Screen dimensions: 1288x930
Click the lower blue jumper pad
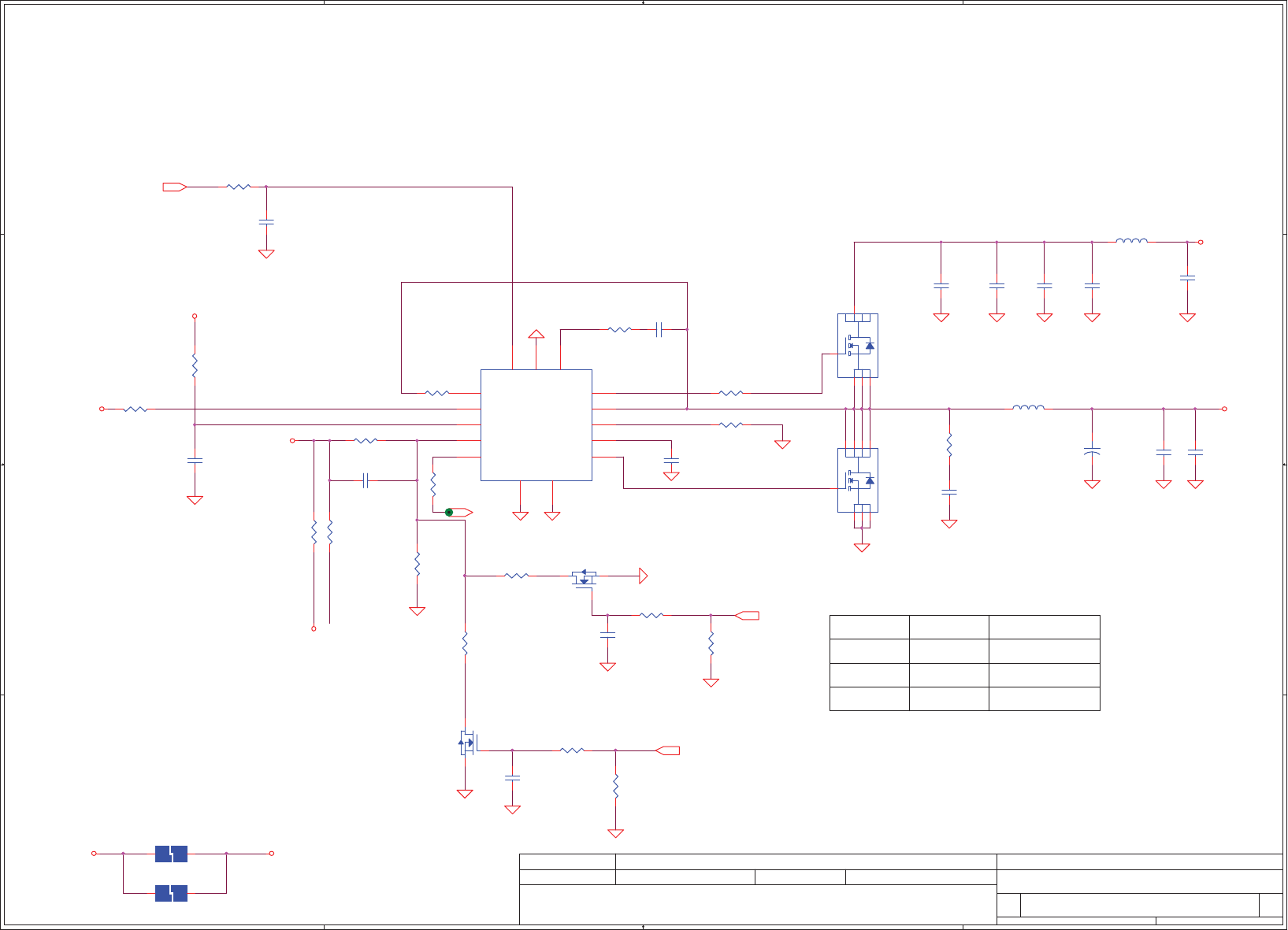click(171, 893)
